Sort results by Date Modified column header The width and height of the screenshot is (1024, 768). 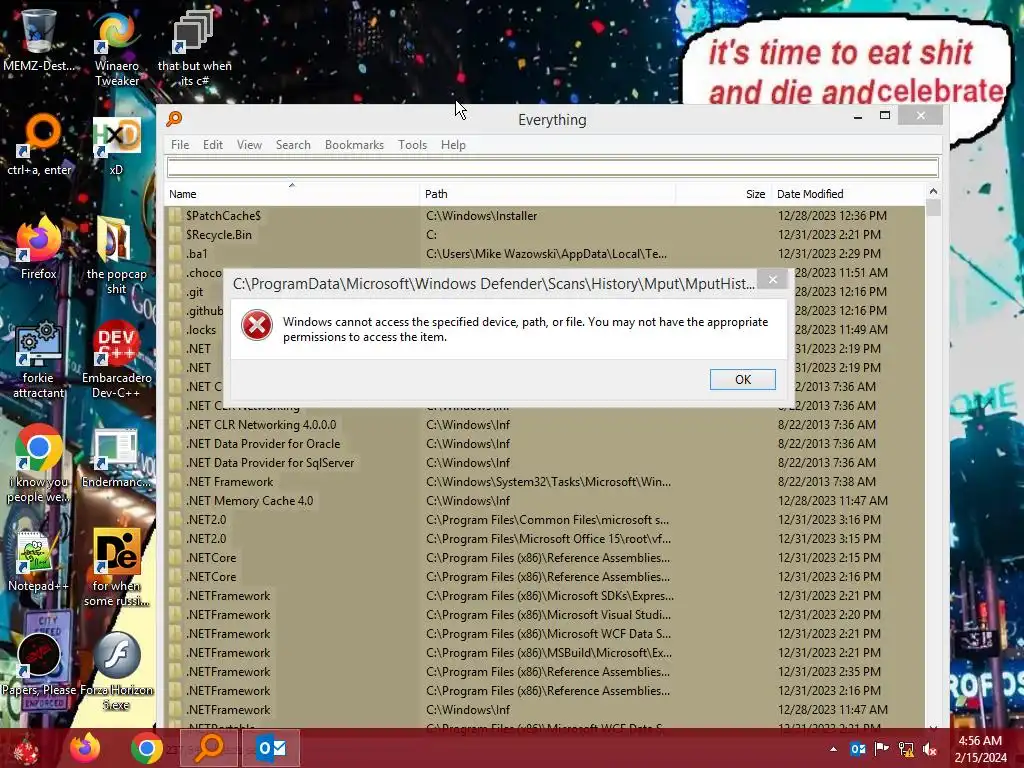tap(847, 194)
